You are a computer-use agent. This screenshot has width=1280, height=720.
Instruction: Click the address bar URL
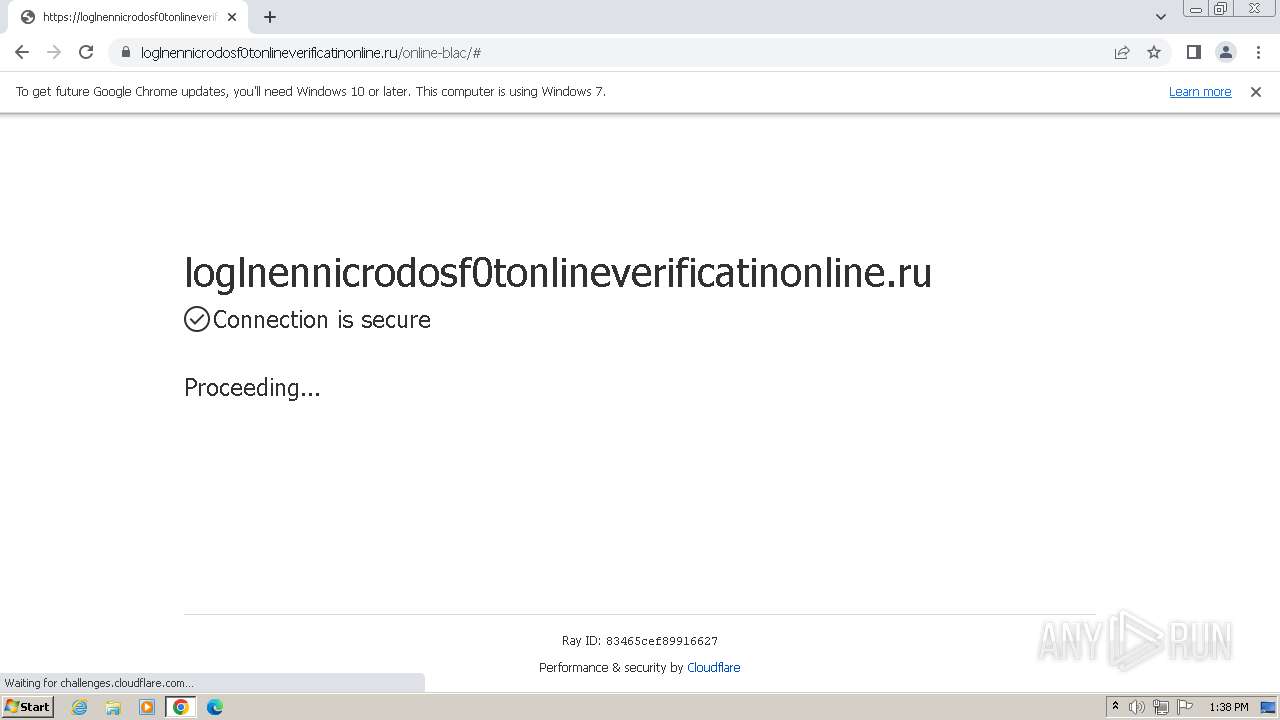point(311,52)
